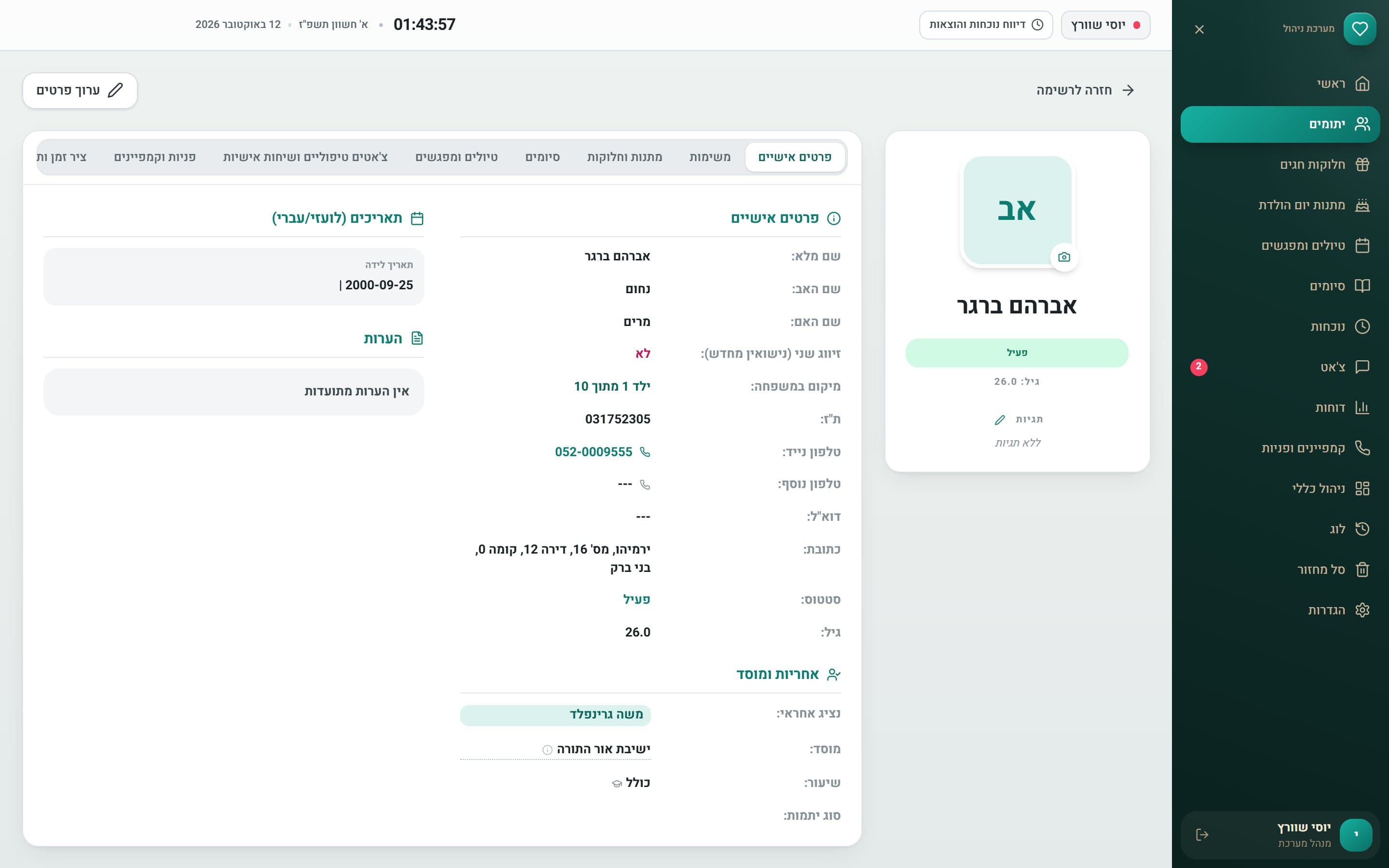Switch to the סיומים tab

point(543,157)
